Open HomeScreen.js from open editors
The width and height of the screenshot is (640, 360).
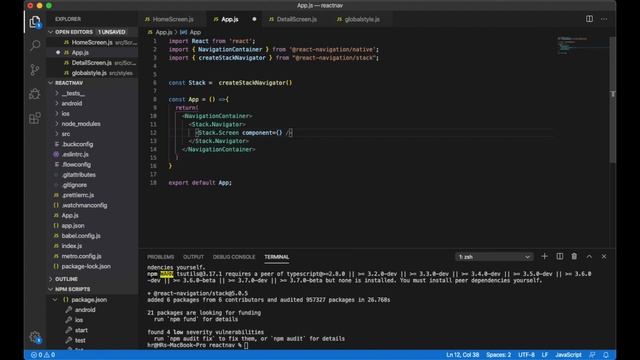pyautogui.click(x=92, y=42)
